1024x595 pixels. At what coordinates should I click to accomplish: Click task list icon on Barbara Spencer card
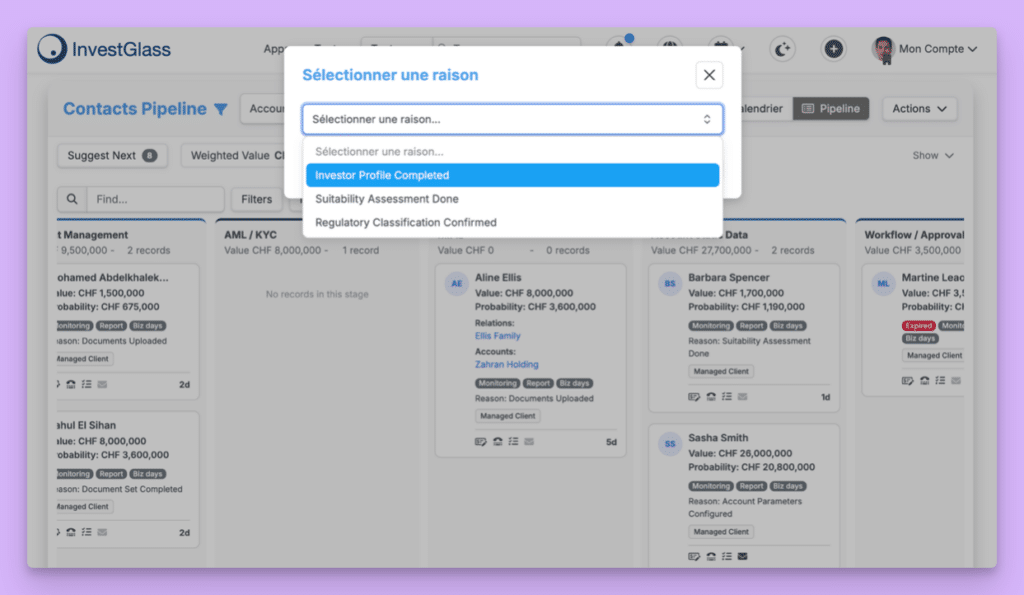[x=726, y=397]
